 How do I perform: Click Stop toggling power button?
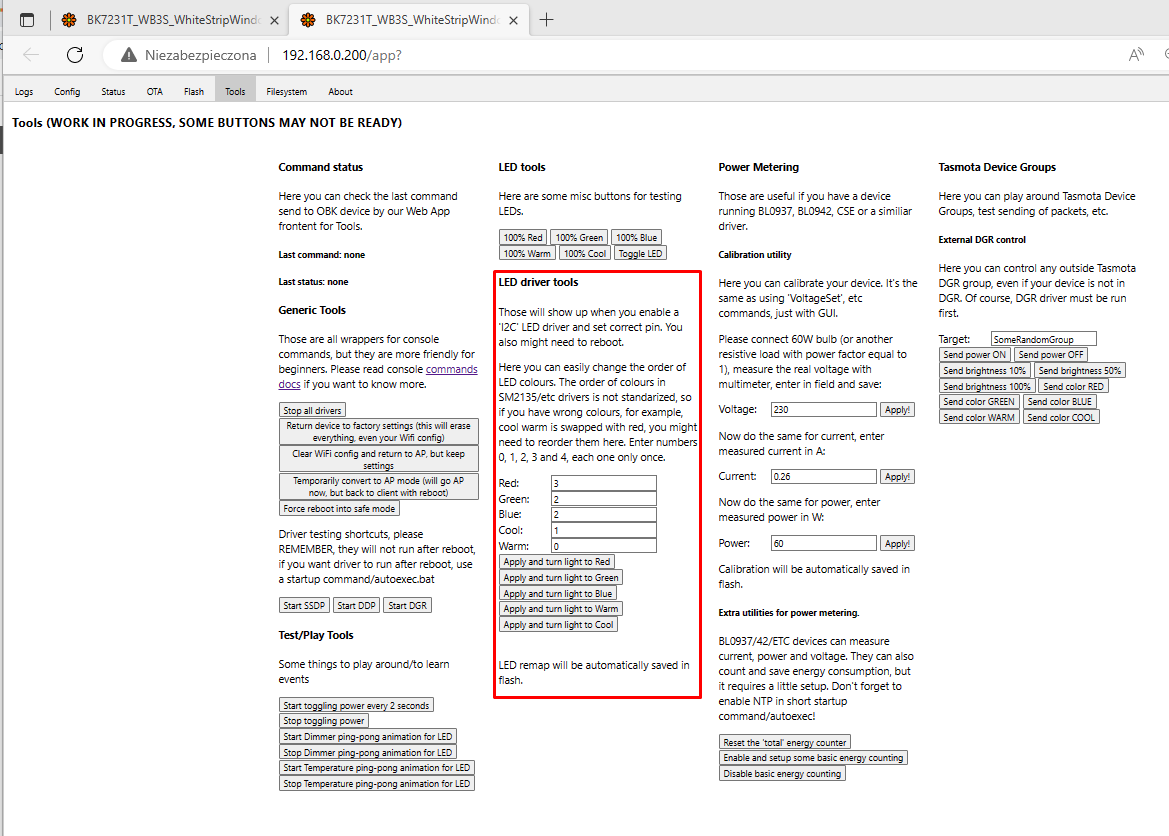324,721
